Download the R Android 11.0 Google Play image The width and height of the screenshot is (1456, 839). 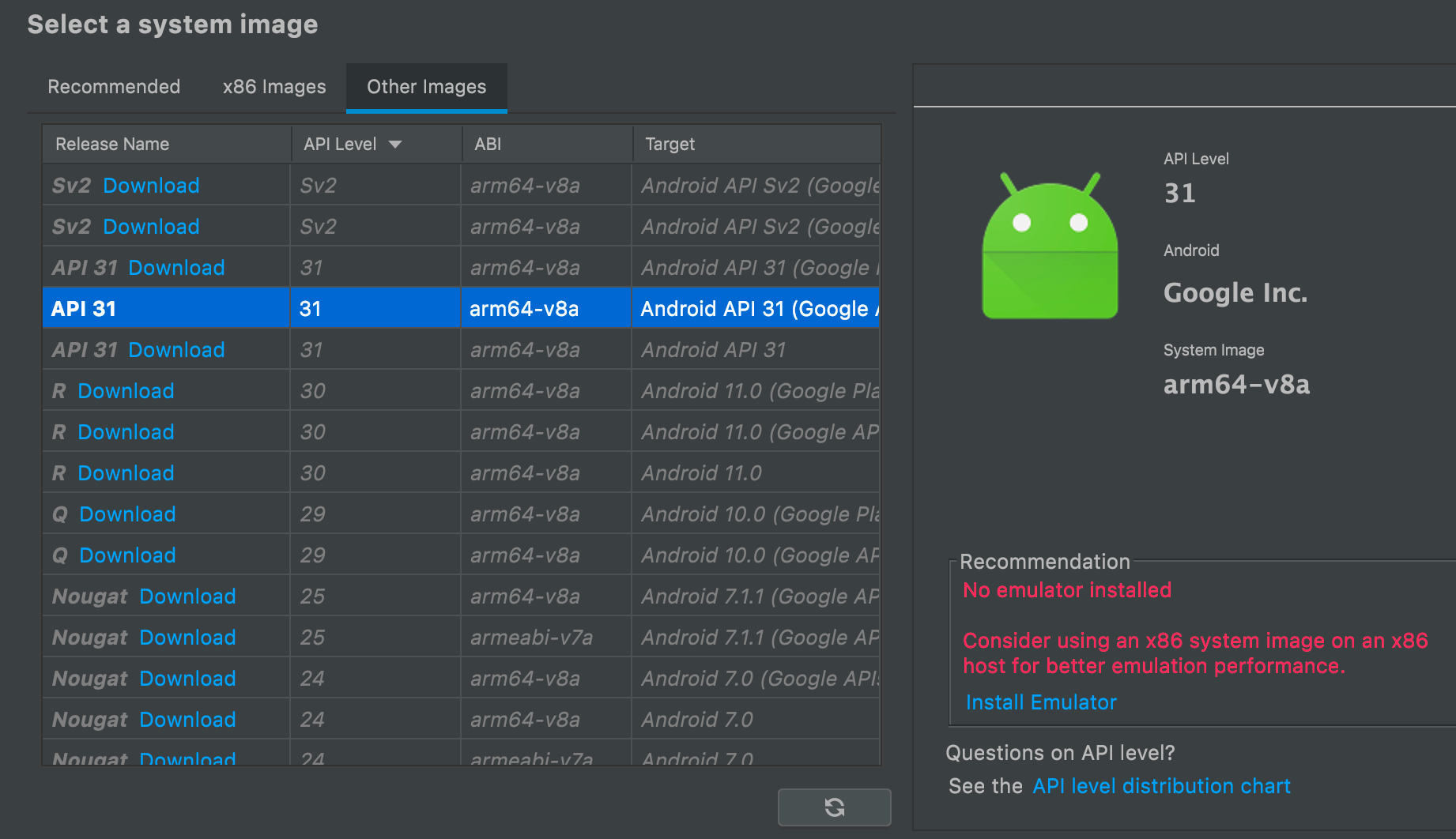pos(126,390)
